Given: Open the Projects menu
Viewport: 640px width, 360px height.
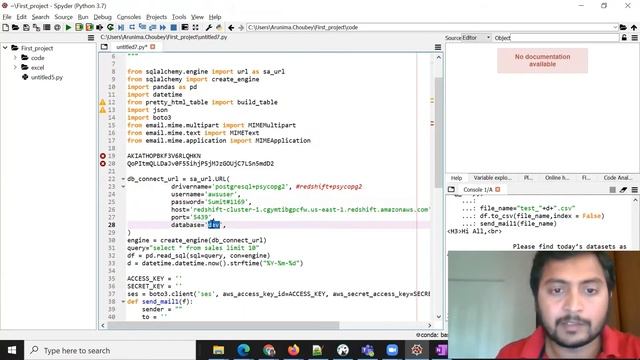Looking at the screenshot, I should (156, 17).
